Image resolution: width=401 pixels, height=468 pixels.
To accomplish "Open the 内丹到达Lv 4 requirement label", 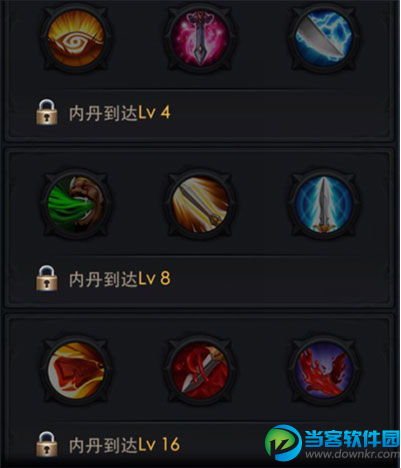I will tap(119, 113).
